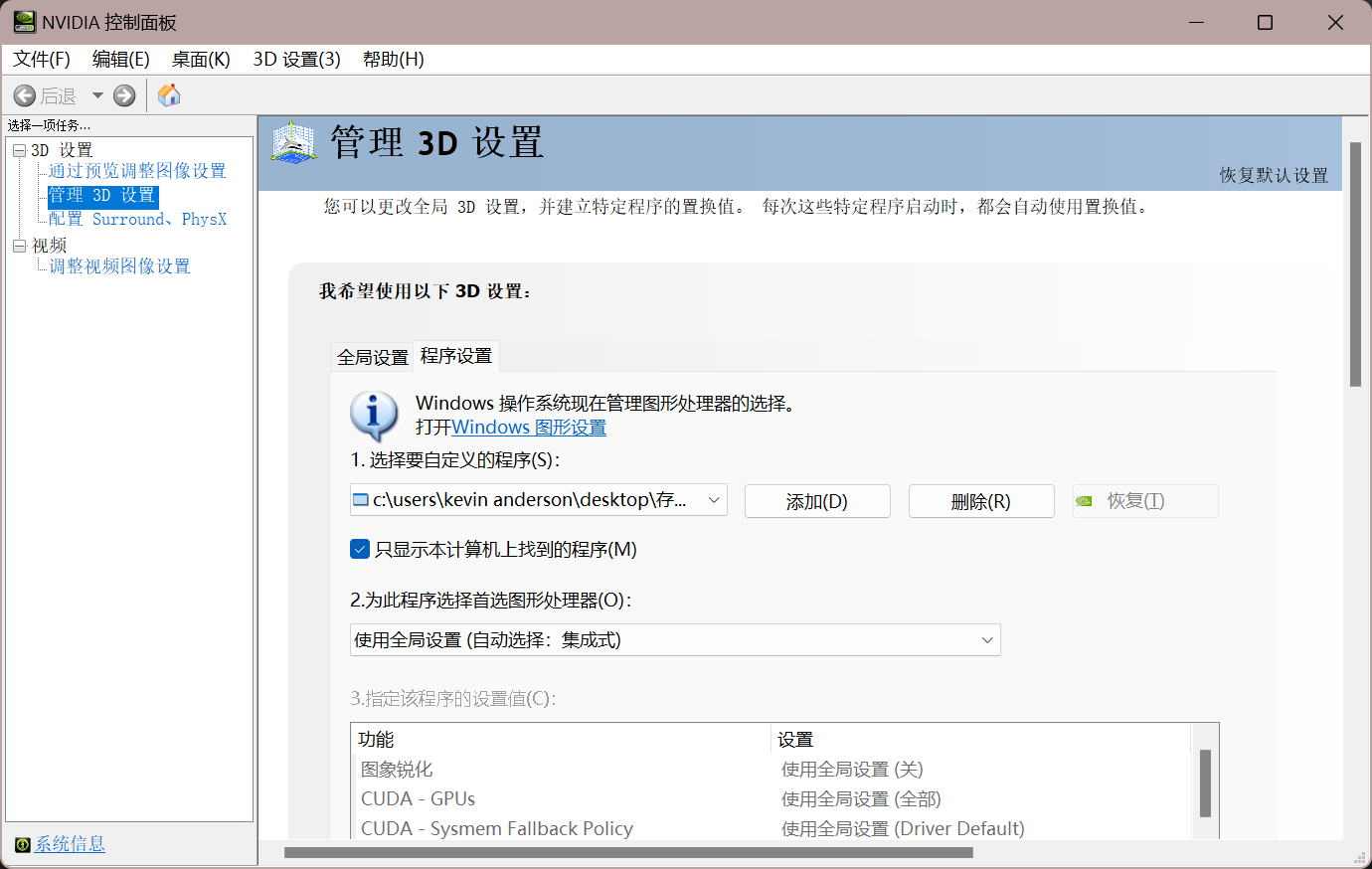Select 调整视频图像设置 in the task tree
The image size is (1372, 869).
(119, 266)
